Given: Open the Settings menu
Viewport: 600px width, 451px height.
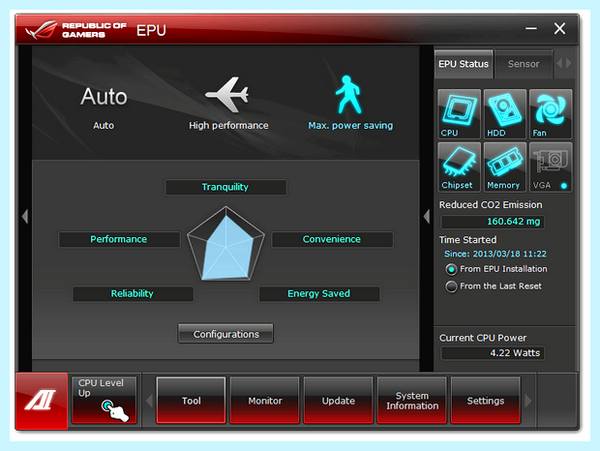Looking at the screenshot, I should click(486, 400).
